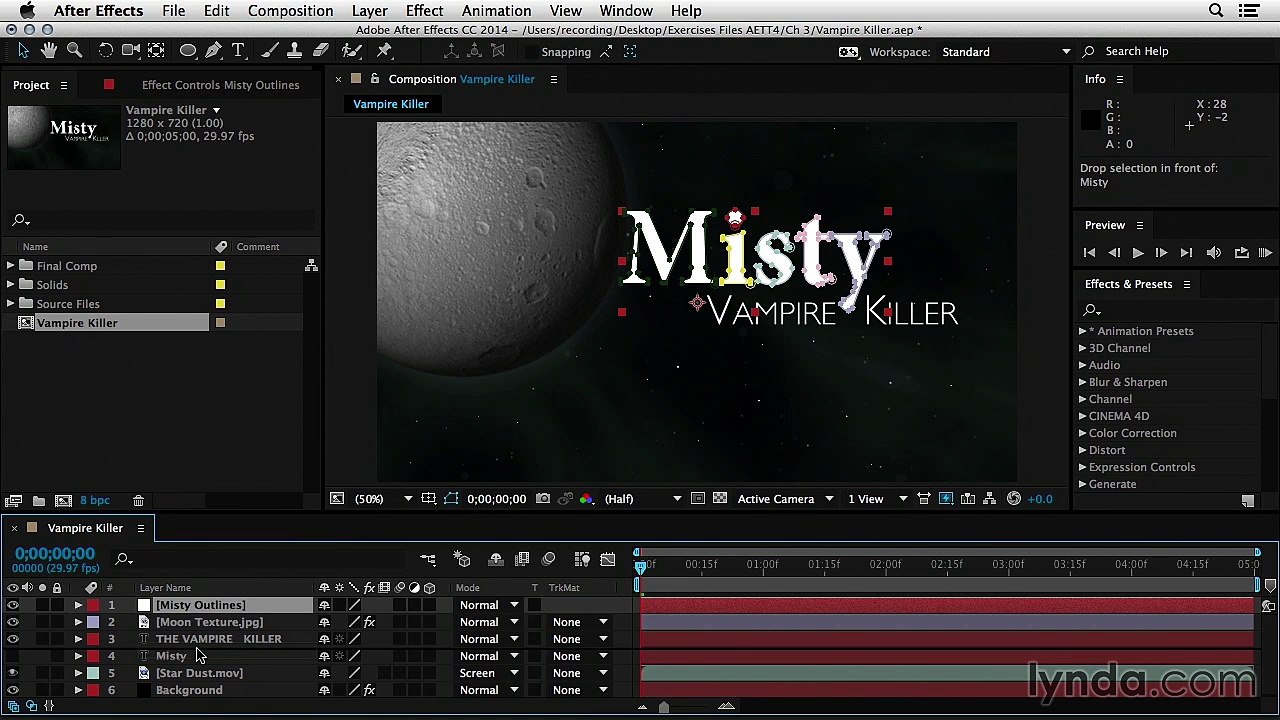The height and width of the screenshot is (720, 1280).
Task: Select the Eraser tool
Action: [321, 51]
